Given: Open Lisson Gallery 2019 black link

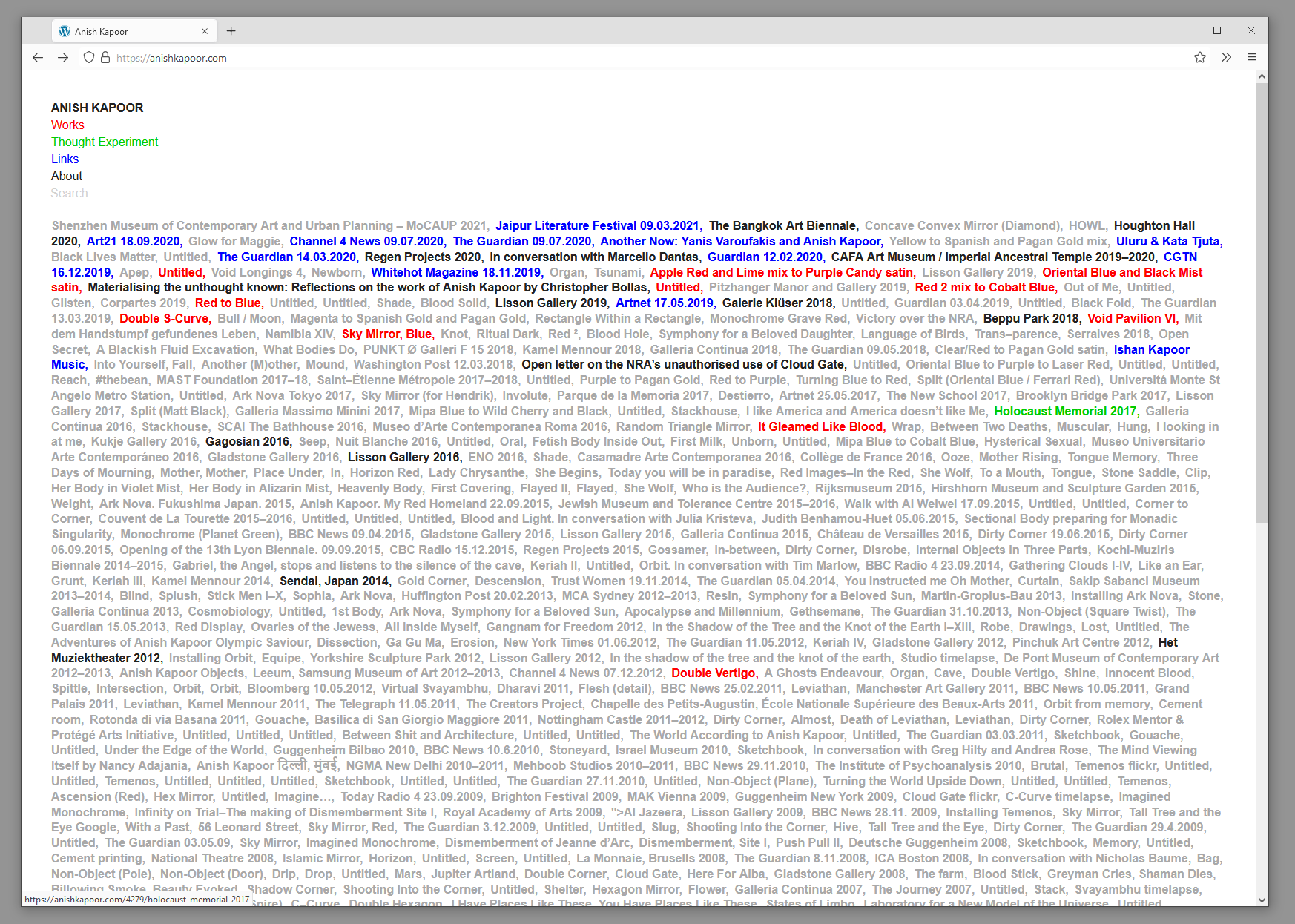Looking at the screenshot, I should (551, 303).
